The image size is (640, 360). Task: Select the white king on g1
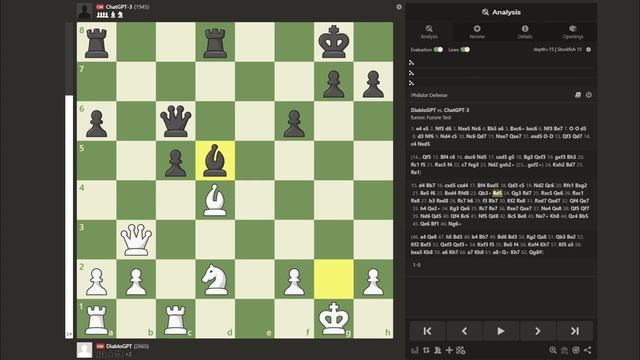[333, 319]
